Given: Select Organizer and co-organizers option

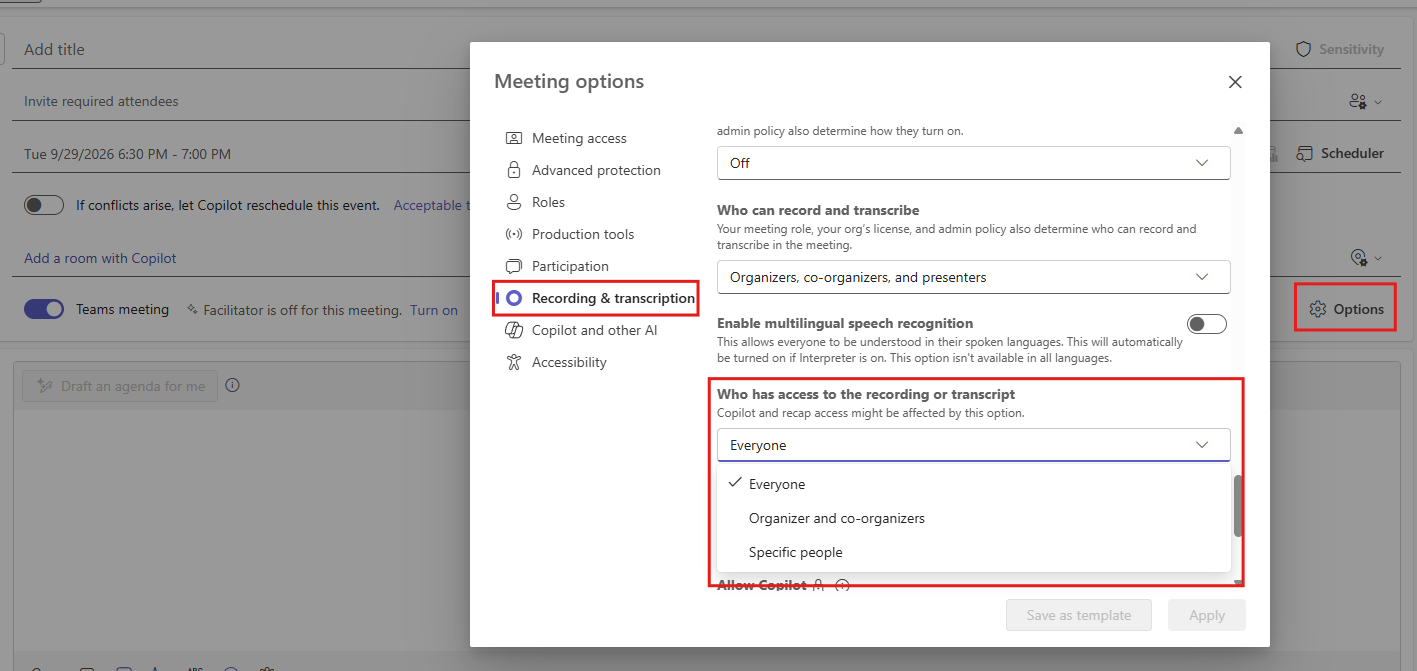Looking at the screenshot, I should point(973,518).
